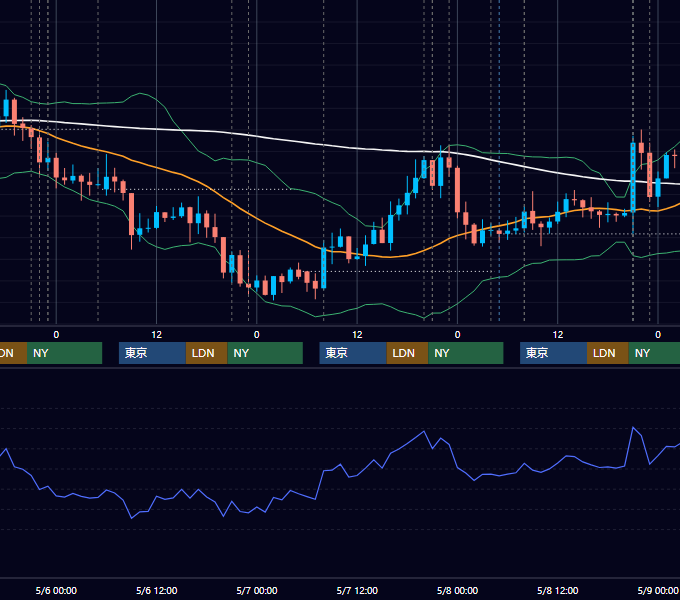This screenshot has height=600, width=680.
Task: Click hour label 12 above 5/7 12:00
Action: point(357,335)
